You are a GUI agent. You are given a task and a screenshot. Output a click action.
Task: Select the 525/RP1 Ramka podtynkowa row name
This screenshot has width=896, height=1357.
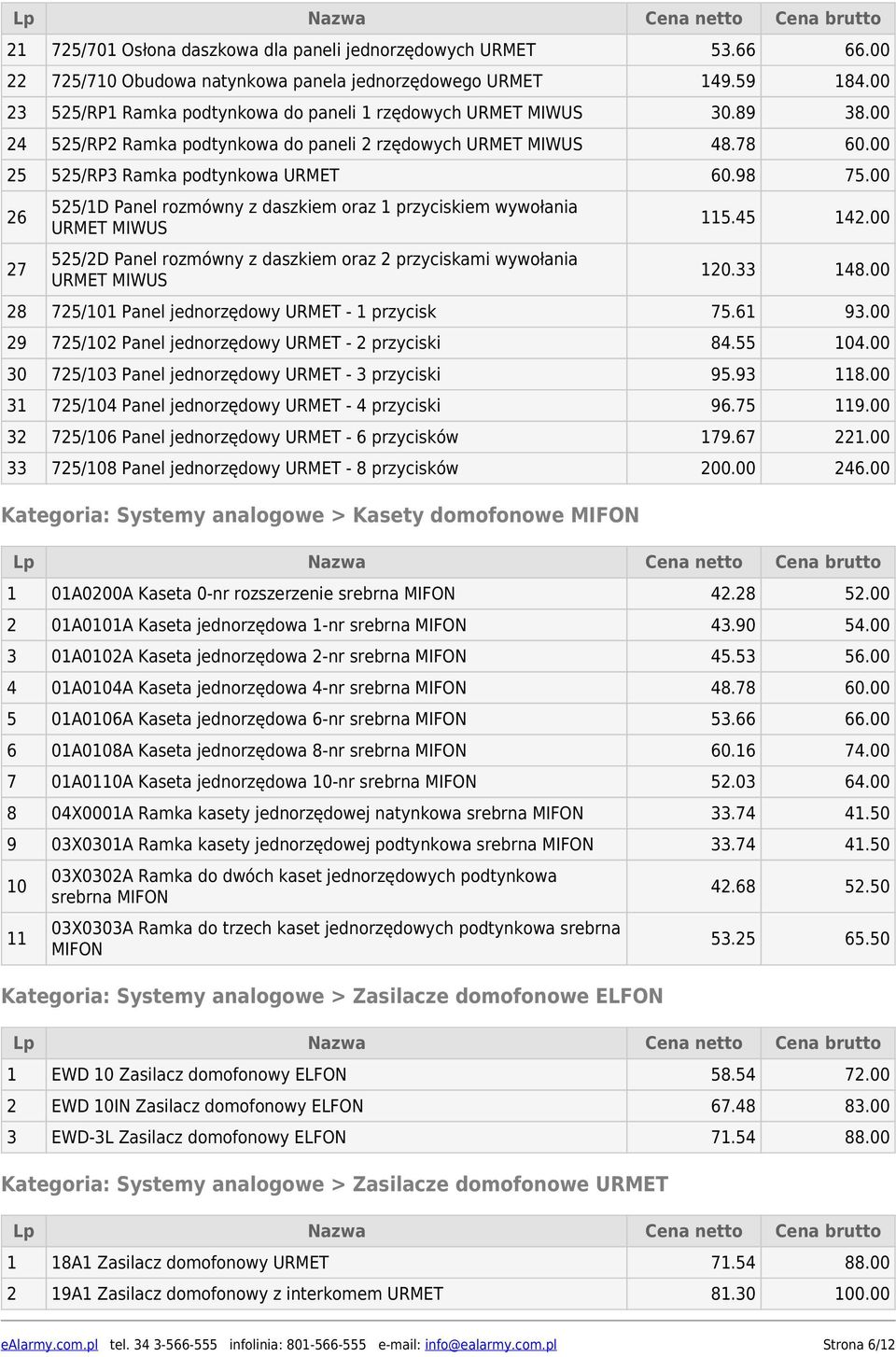[x=316, y=113]
